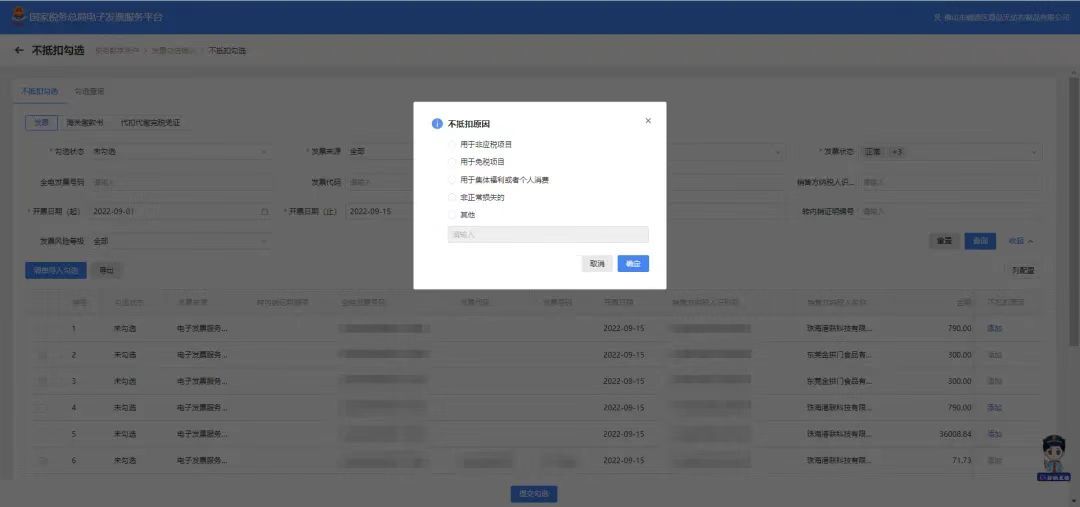Image resolution: width=1080 pixels, height=507 pixels.
Task: Click the back arrow next to 不抵扣勾选
Action: [x=19, y=50]
